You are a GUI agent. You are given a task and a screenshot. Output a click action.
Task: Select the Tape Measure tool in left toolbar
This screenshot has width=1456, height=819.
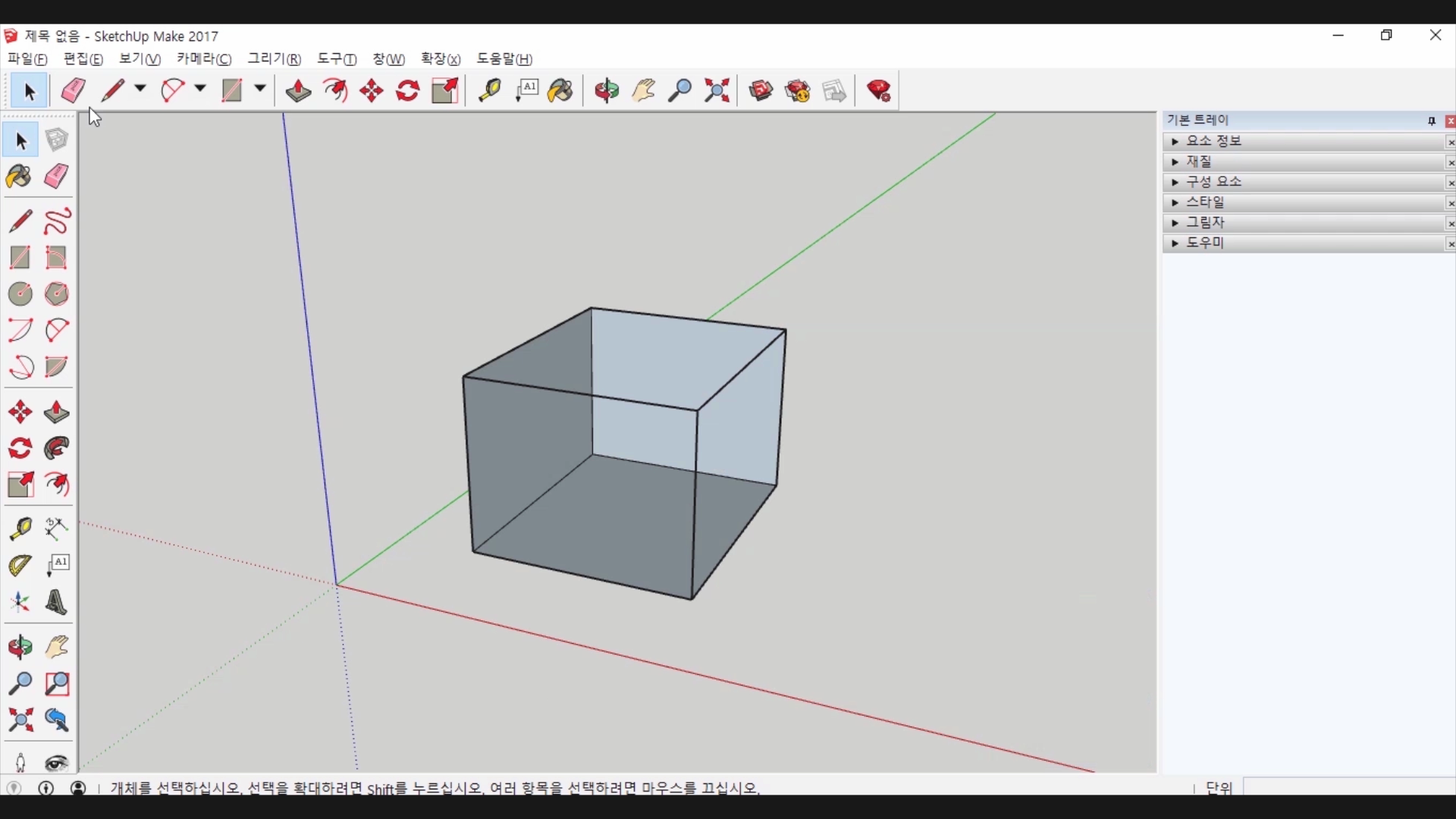coord(20,529)
